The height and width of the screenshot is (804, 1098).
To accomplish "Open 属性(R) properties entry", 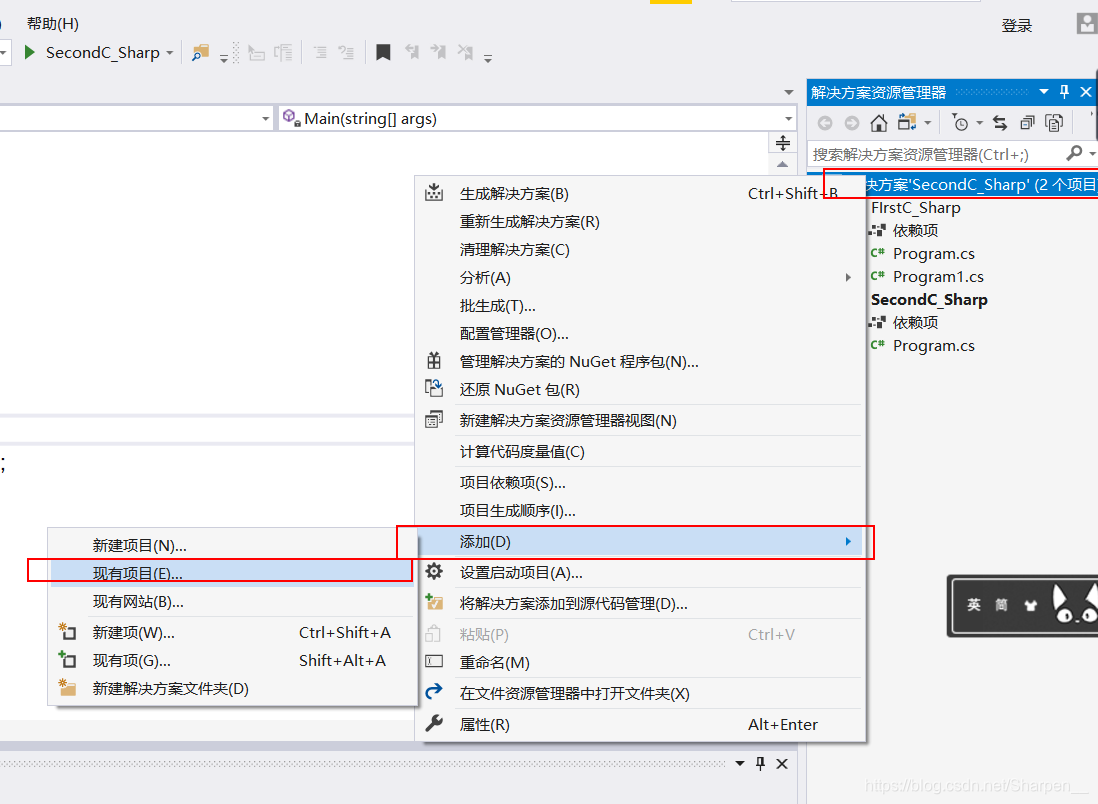I will tap(641, 724).
